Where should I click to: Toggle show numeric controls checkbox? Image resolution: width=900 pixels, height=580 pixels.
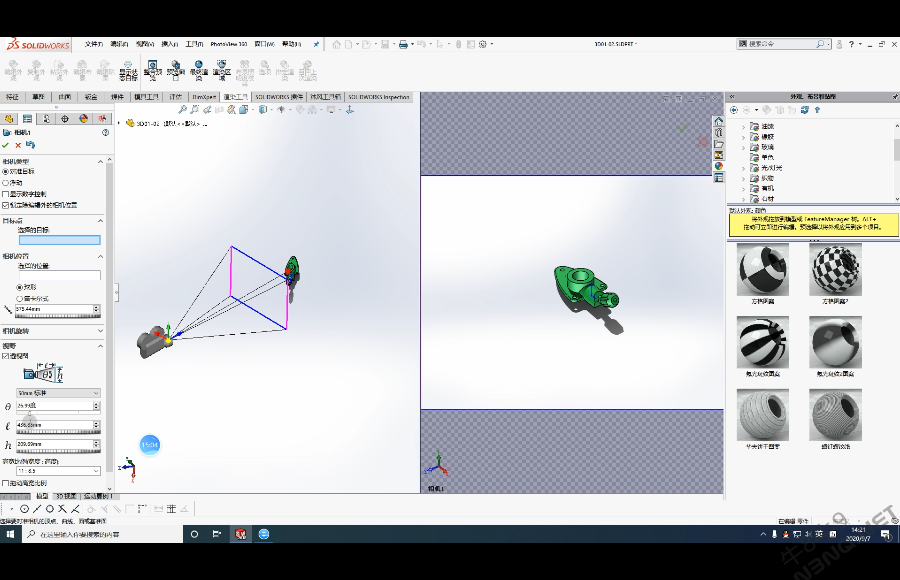(6, 194)
